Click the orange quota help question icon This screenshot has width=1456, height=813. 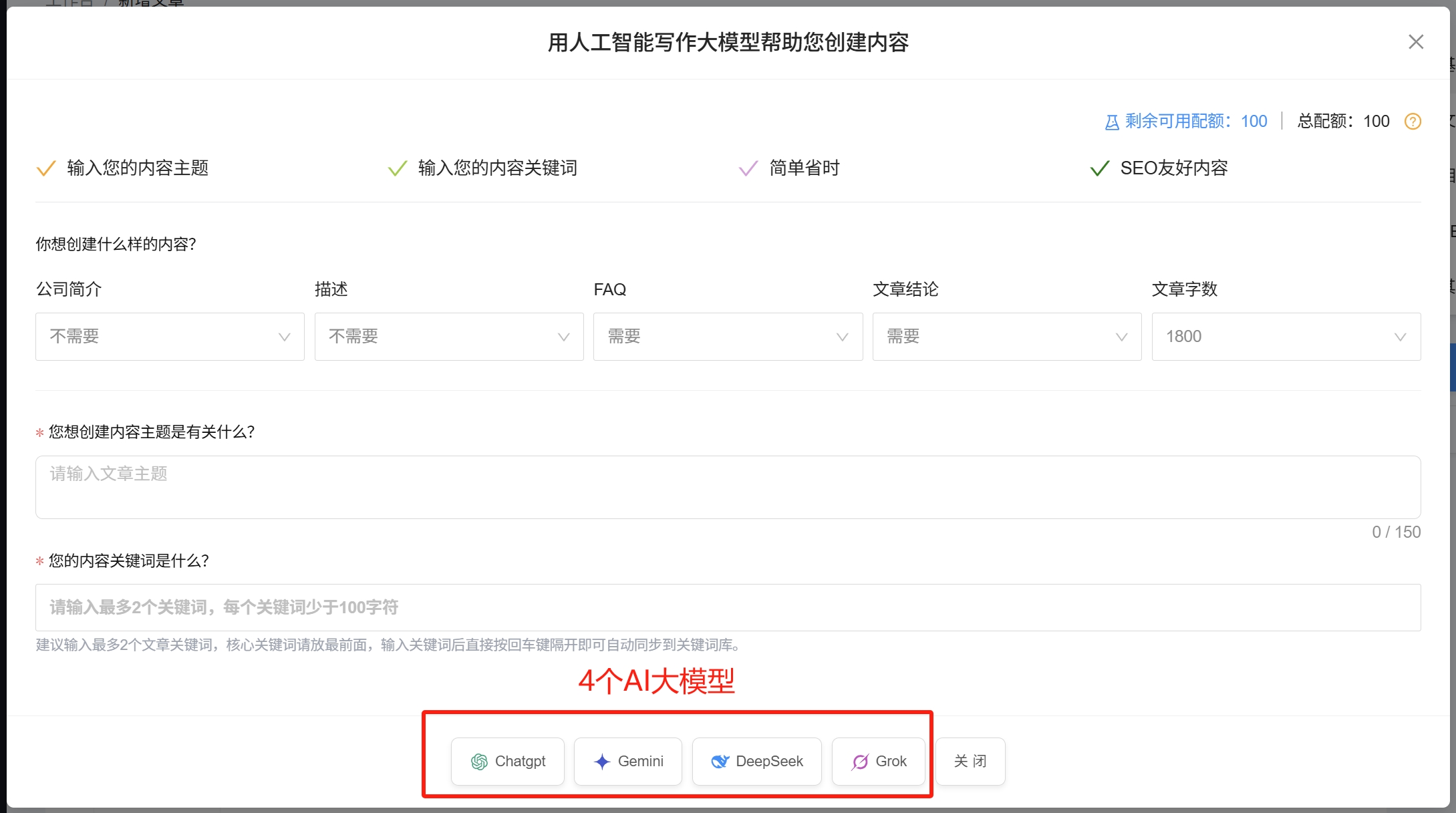pos(1413,122)
